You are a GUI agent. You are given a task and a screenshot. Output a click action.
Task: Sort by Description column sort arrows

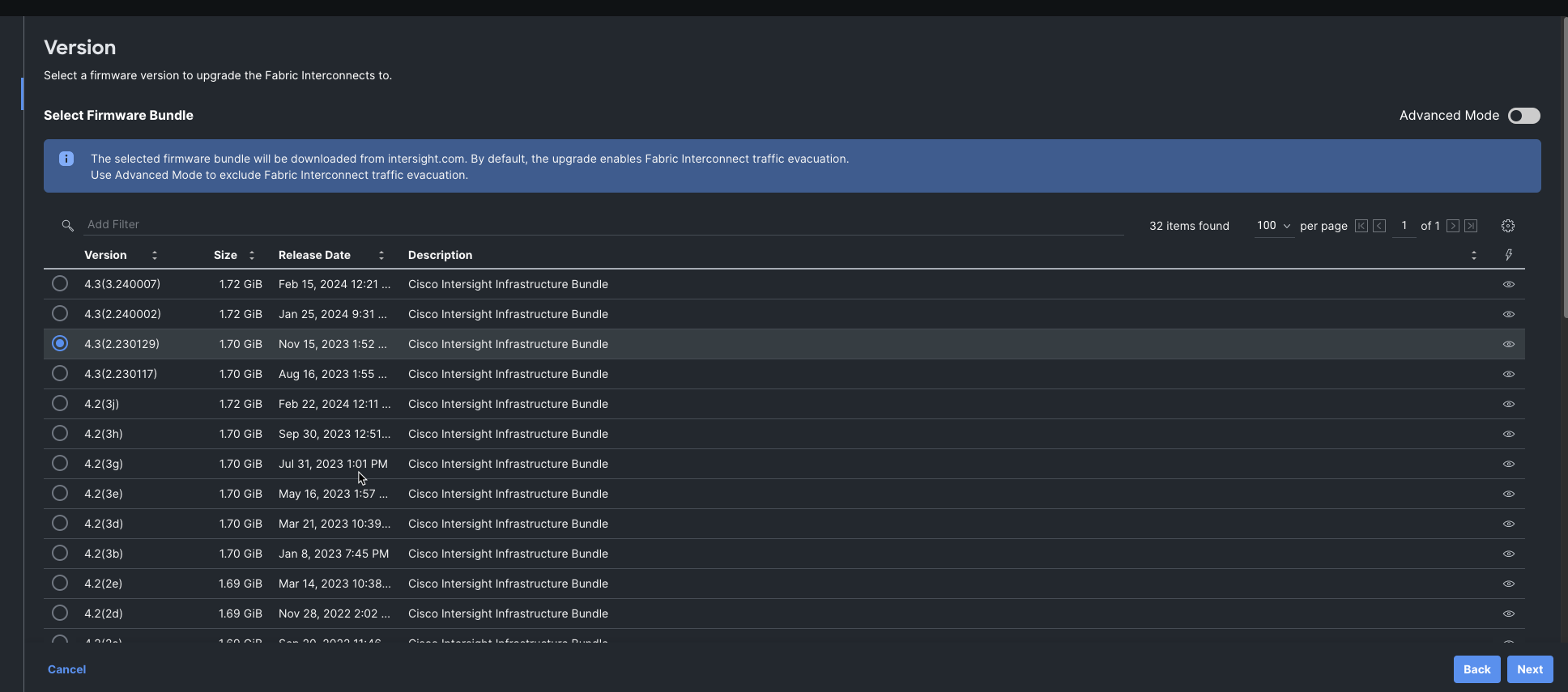[1473, 255]
